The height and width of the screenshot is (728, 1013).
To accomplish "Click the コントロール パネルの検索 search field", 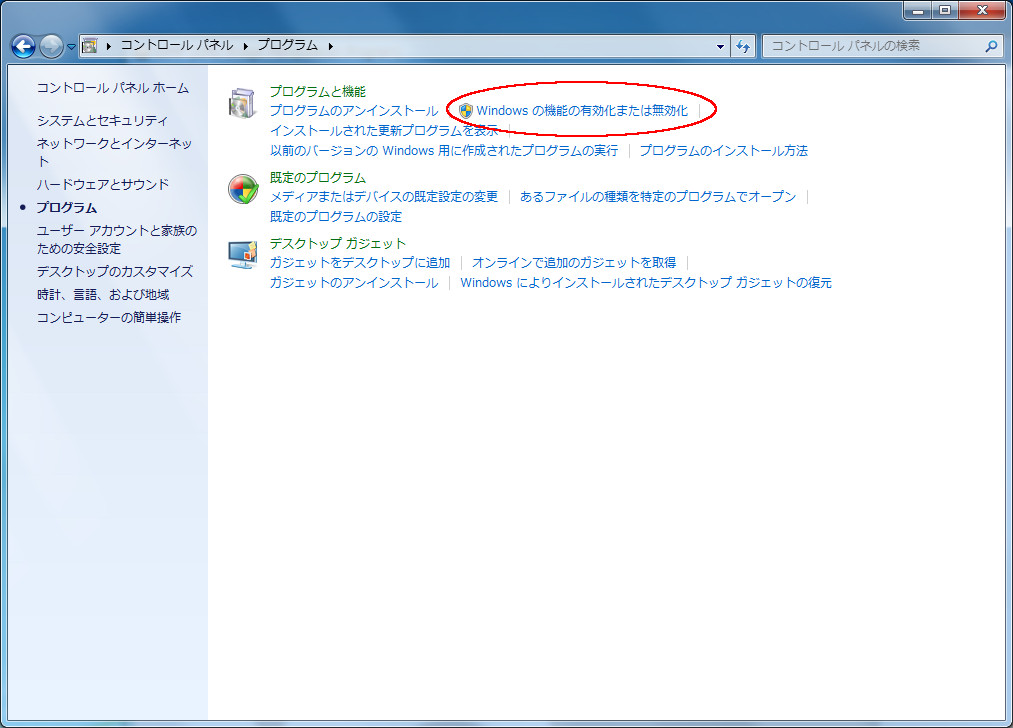I will click(x=870, y=46).
